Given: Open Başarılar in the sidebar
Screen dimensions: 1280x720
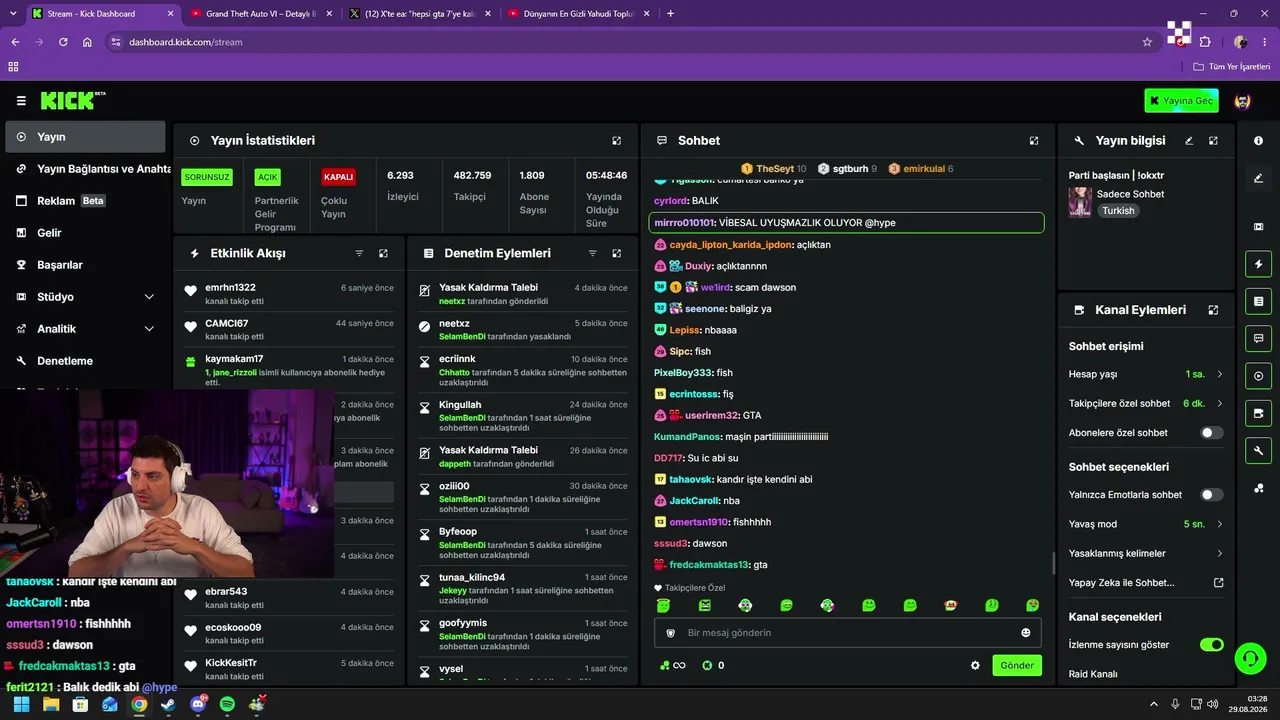Looking at the screenshot, I should pyautogui.click(x=85, y=265).
